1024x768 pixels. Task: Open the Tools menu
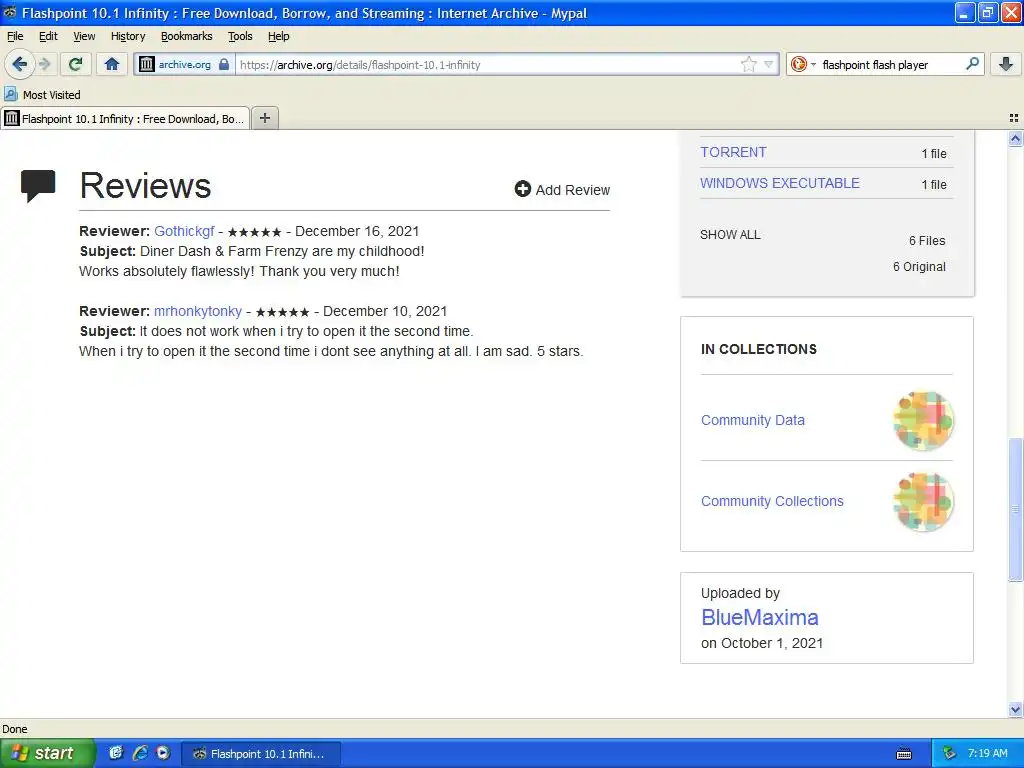tap(240, 36)
